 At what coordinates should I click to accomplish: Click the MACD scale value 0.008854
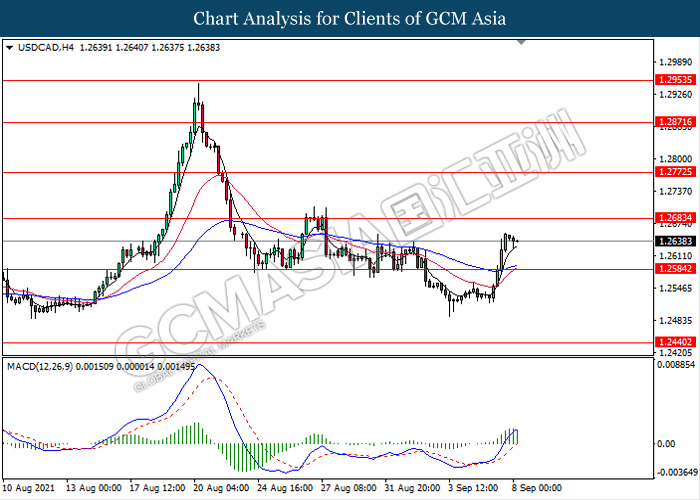coord(676,365)
